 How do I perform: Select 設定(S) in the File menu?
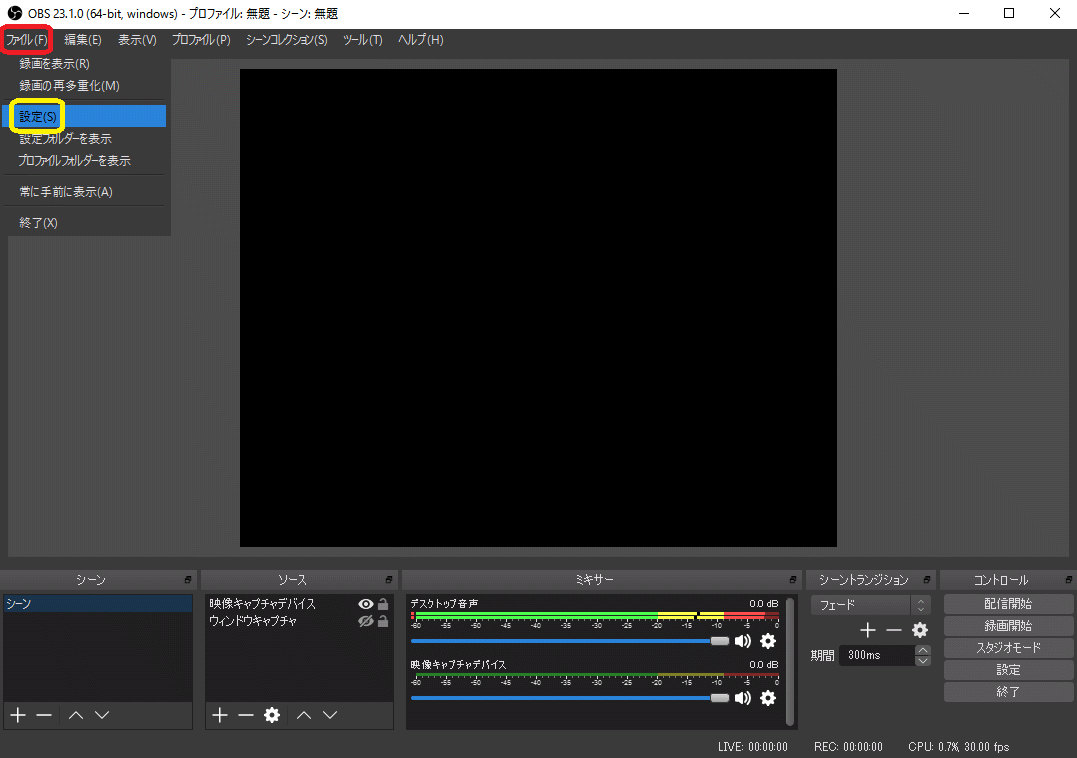38,117
